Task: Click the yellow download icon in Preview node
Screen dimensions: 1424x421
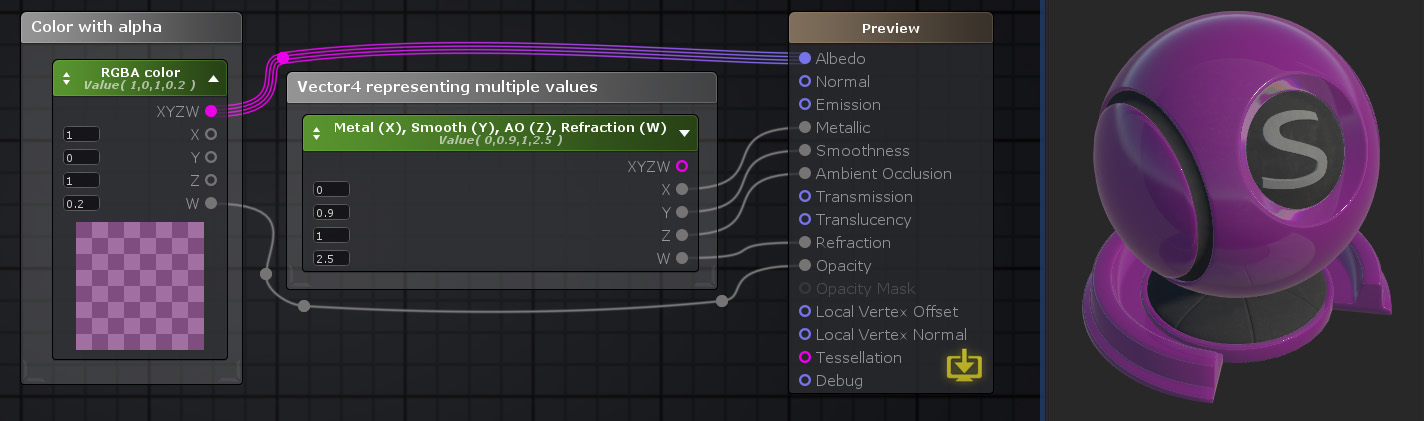Action: tap(964, 366)
